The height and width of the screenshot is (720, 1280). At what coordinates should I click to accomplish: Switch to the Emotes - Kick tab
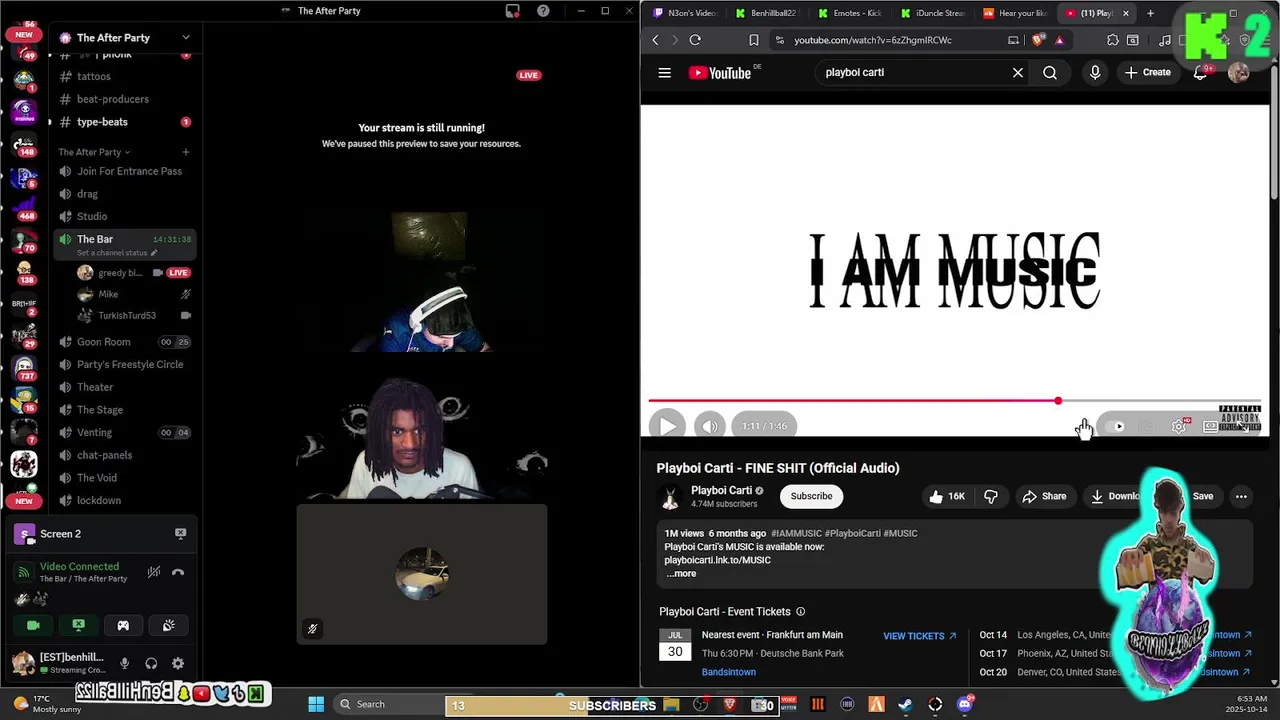[849, 13]
